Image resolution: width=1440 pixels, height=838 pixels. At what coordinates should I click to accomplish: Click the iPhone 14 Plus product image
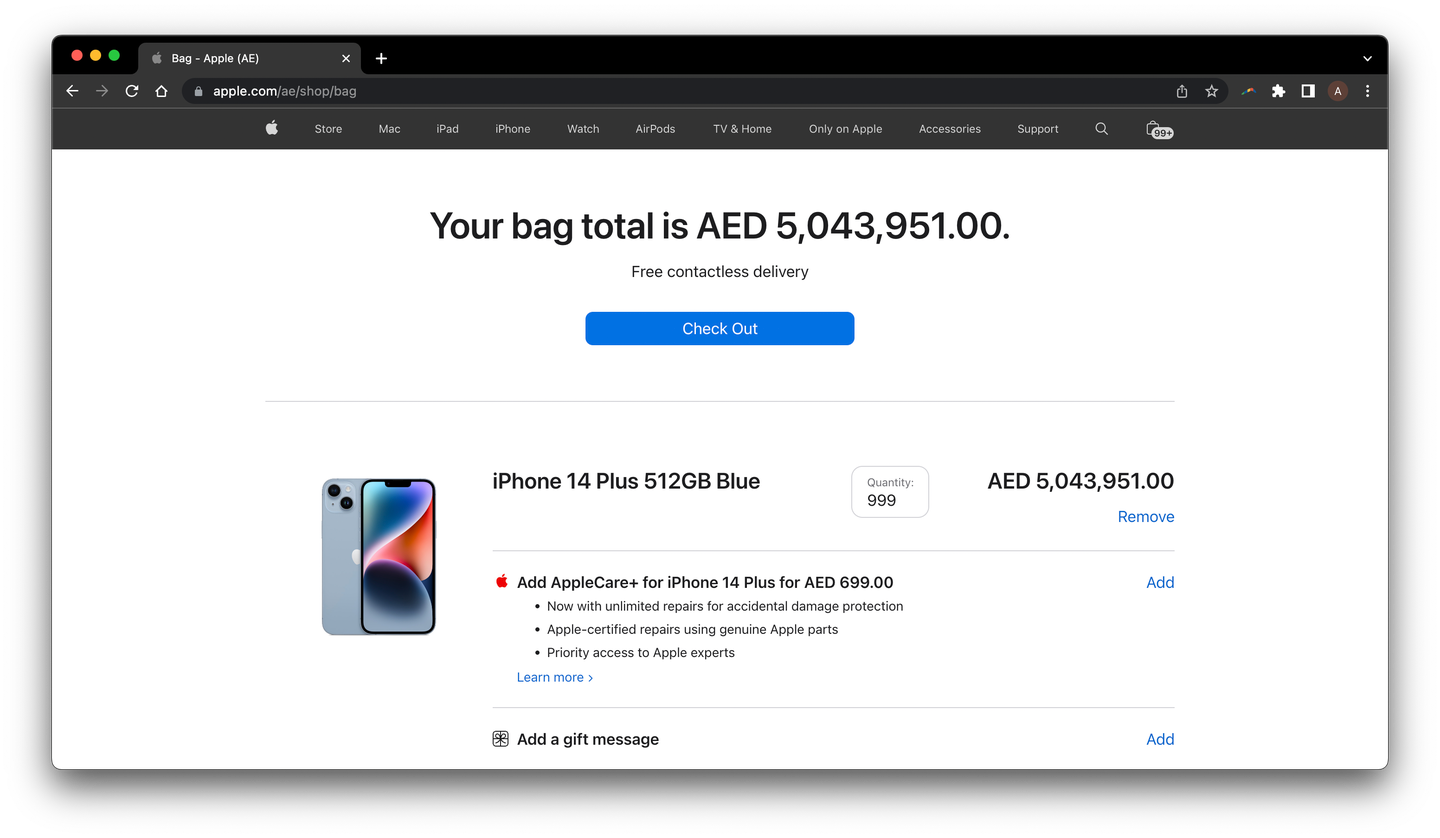pyautogui.click(x=379, y=556)
